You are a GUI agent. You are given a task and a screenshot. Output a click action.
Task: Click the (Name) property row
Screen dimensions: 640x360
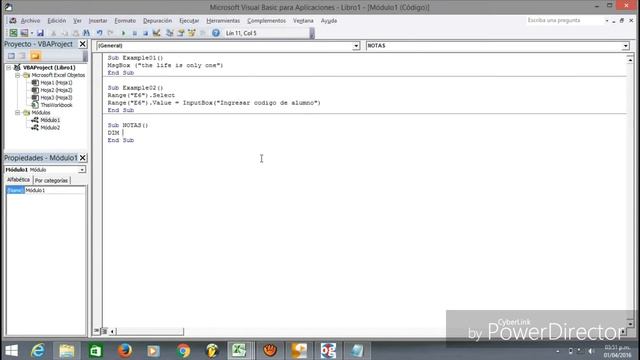[46, 190]
